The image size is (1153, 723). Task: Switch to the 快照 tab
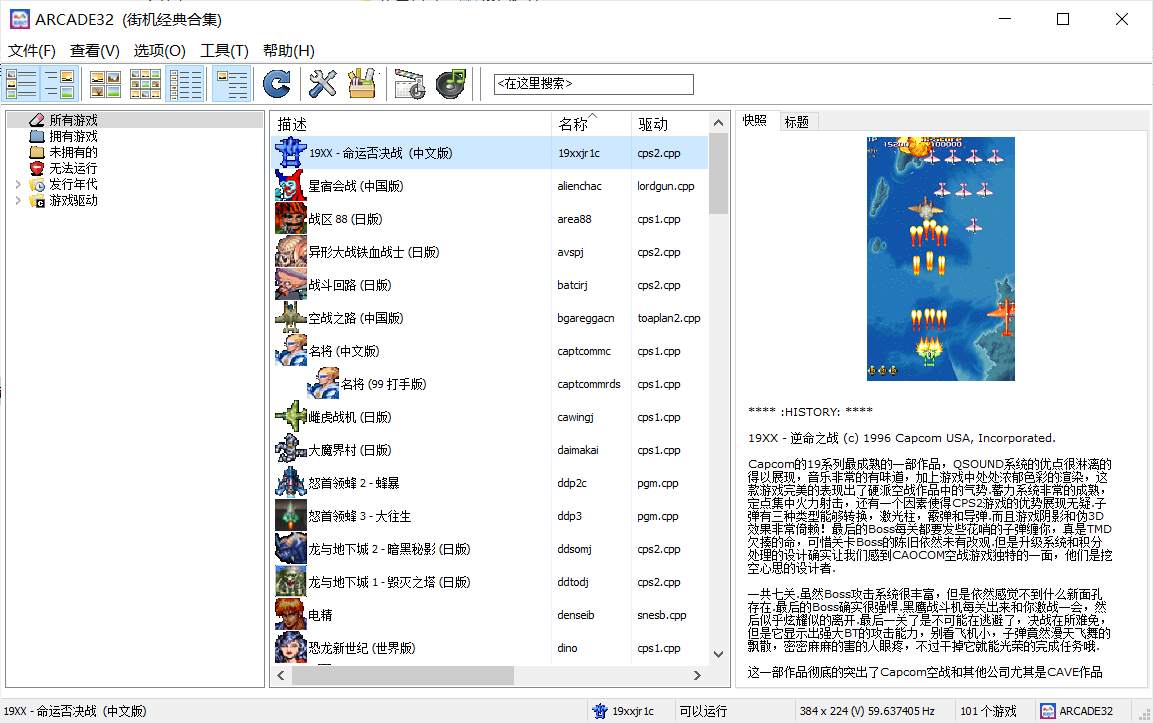coord(755,121)
